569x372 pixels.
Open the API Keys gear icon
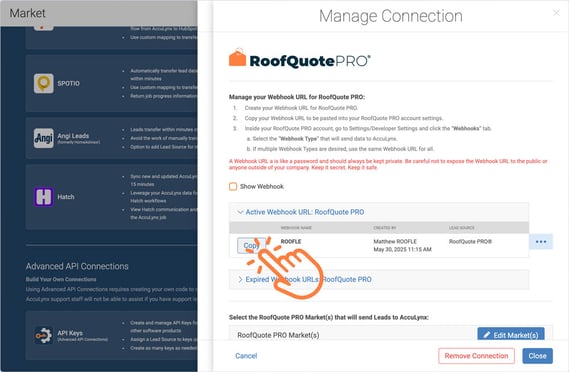(44, 335)
